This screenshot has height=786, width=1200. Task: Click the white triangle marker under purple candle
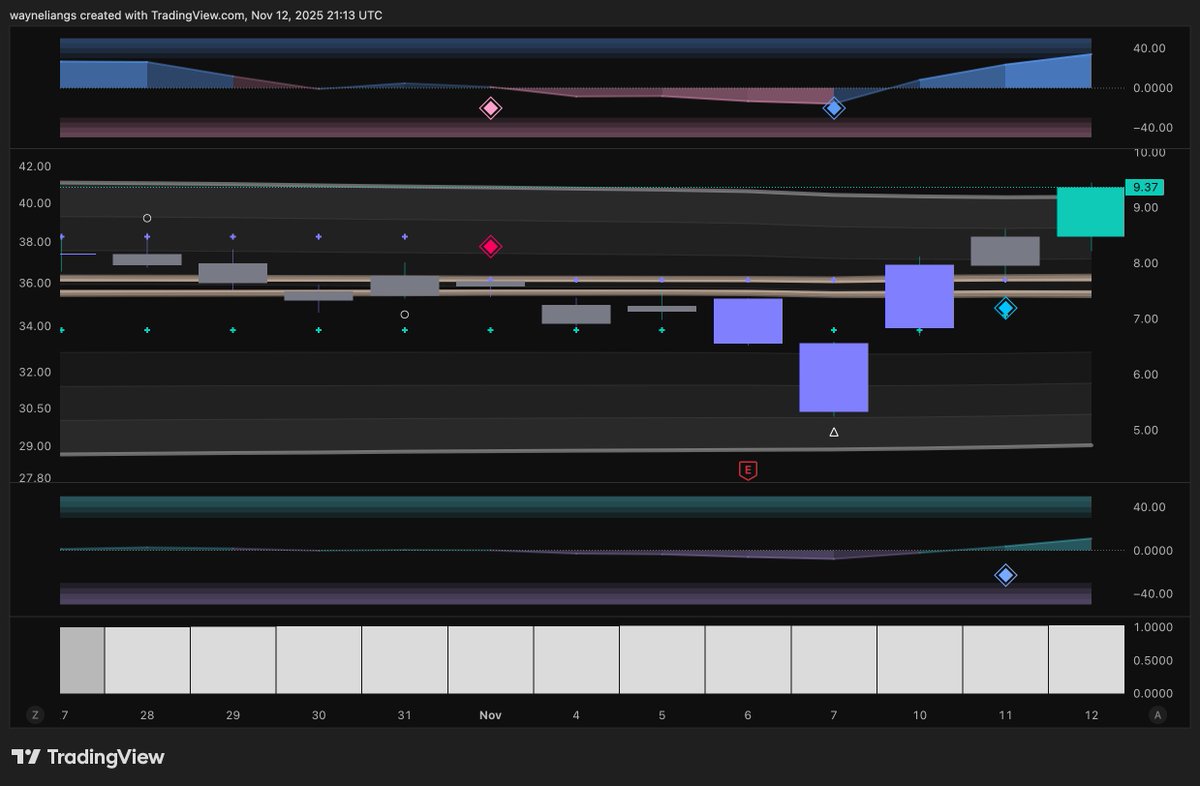(834, 432)
